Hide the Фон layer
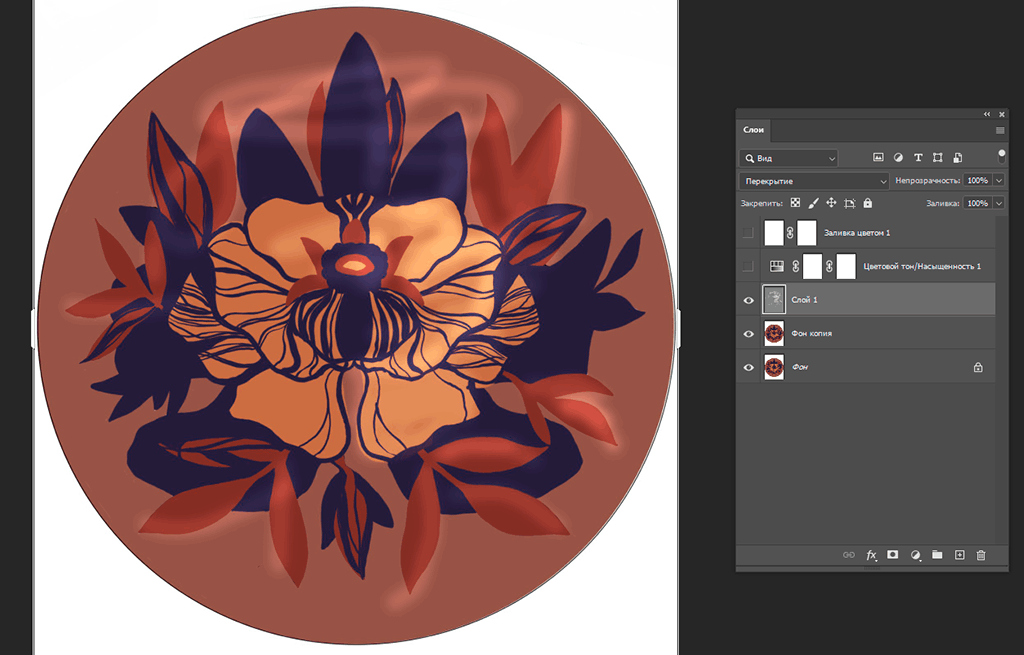The width and height of the screenshot is (1024, 655). (x=748, y=367)
